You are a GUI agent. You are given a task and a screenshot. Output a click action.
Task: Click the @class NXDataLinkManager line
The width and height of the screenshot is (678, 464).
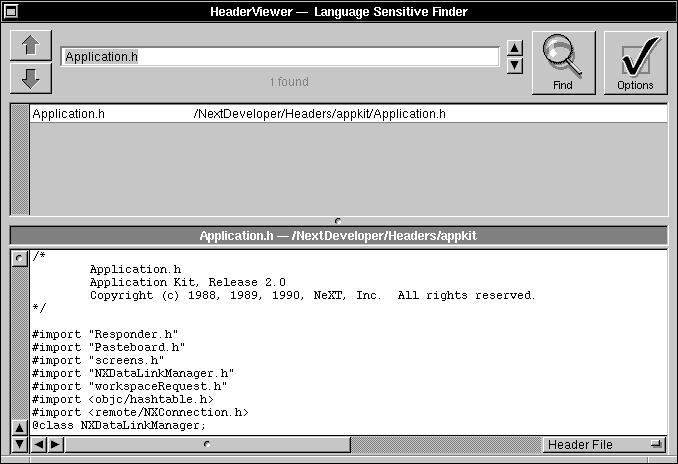pos(119,425)
